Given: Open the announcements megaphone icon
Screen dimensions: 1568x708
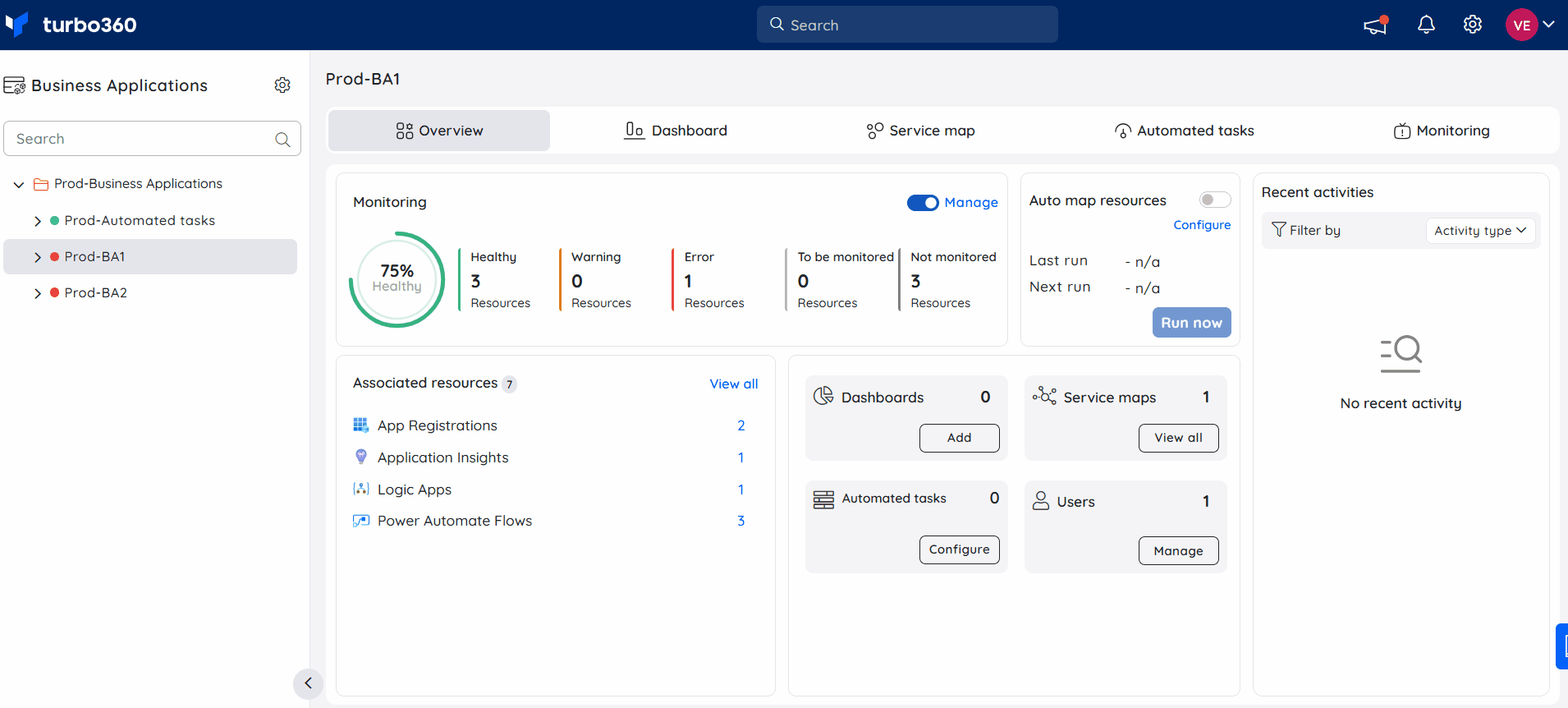Looking at the screenshot, I should coord(1376,25).
